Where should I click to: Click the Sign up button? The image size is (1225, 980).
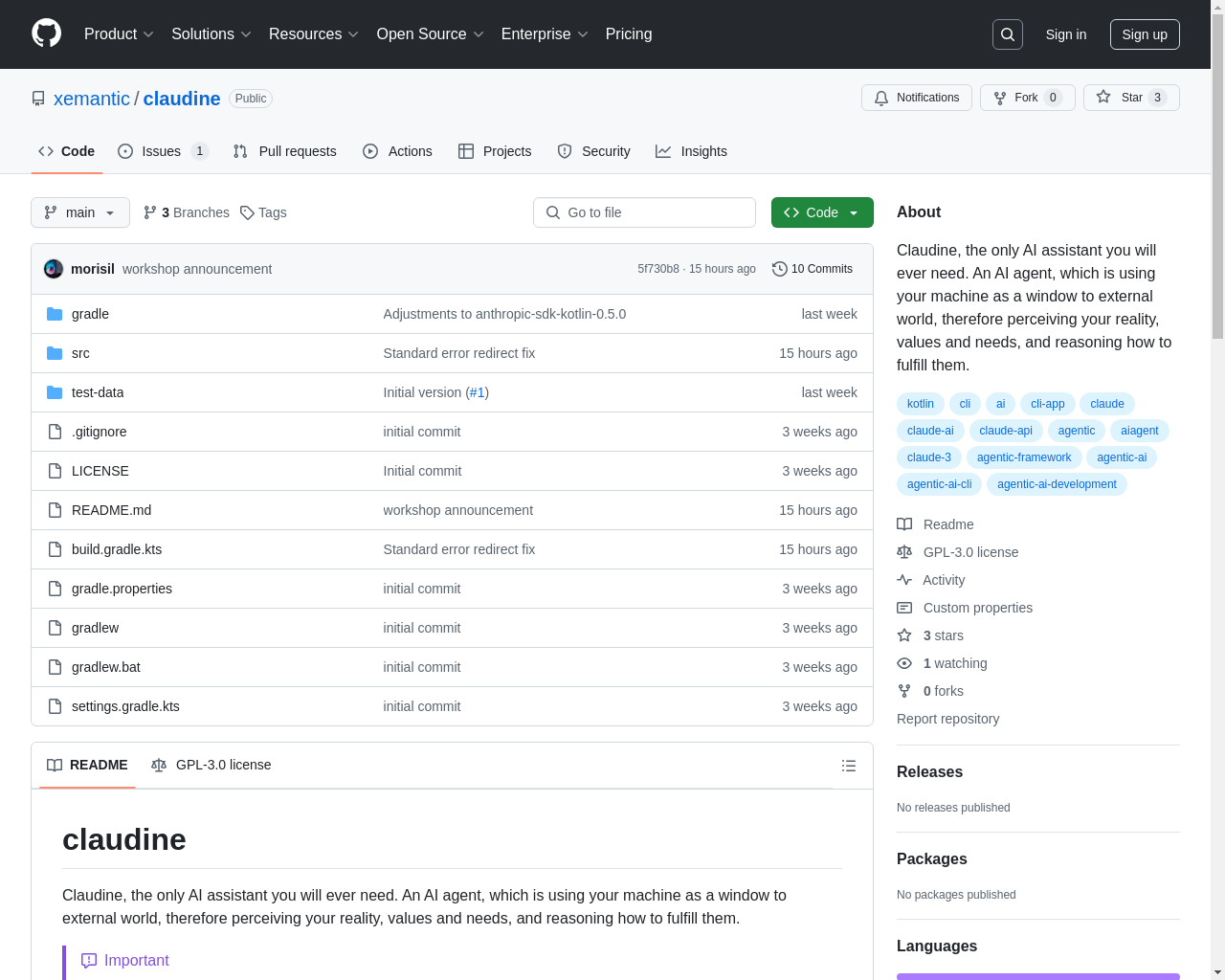coord(1145,34)
